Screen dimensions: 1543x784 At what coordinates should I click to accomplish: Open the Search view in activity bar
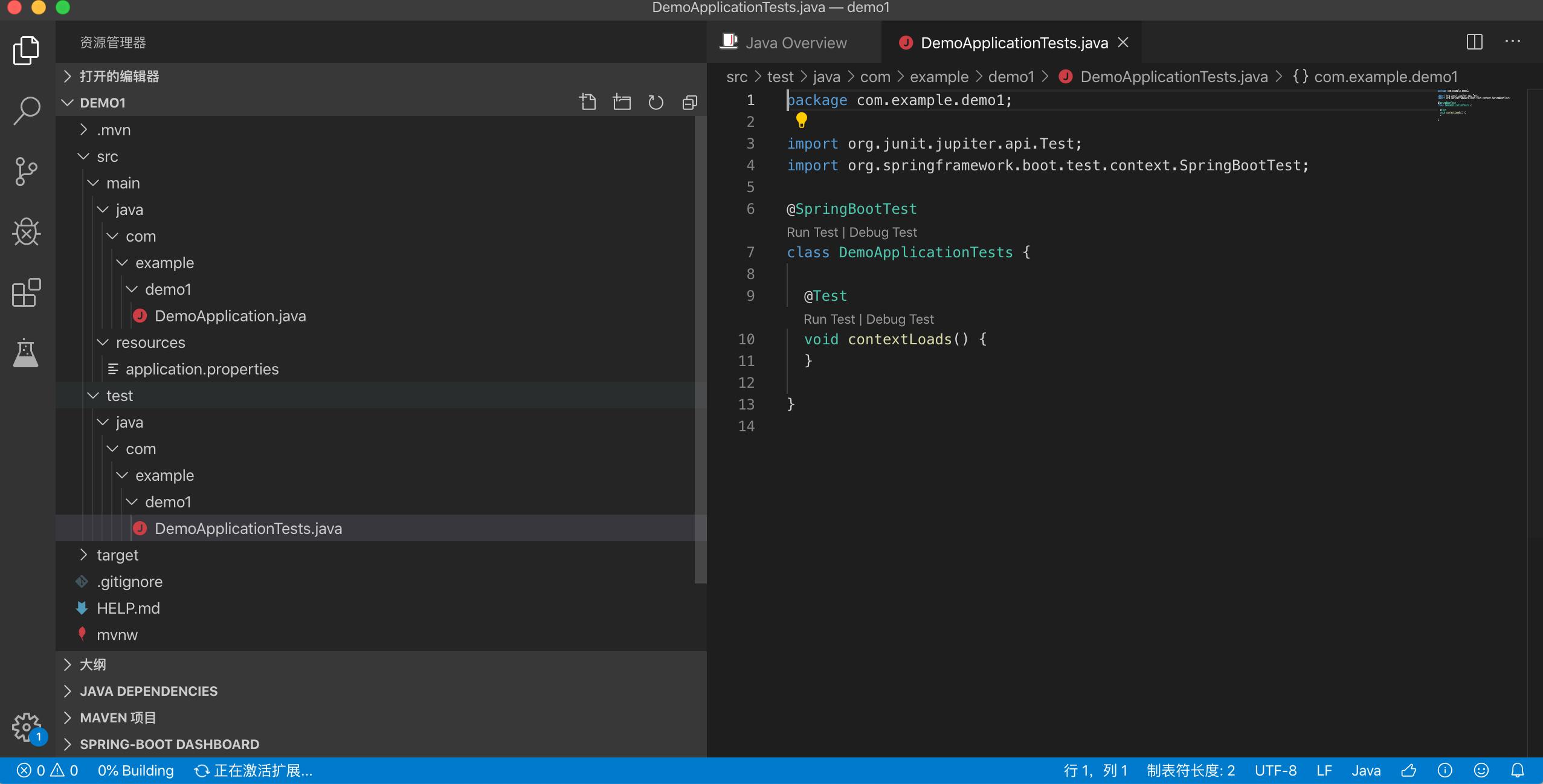(x=26, y=110)
